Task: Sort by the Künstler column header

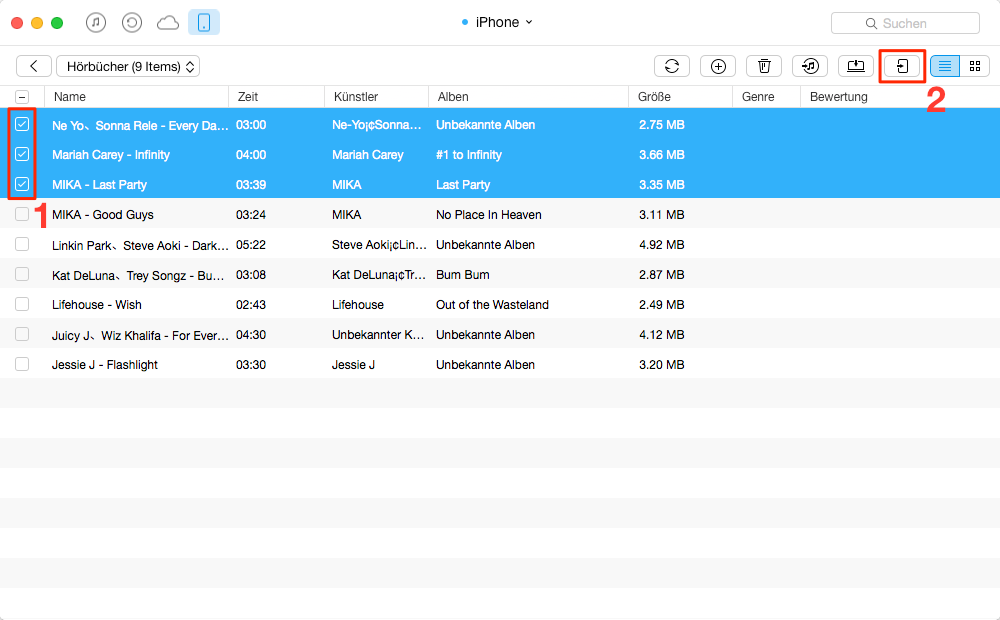Action: pos(376,97)
